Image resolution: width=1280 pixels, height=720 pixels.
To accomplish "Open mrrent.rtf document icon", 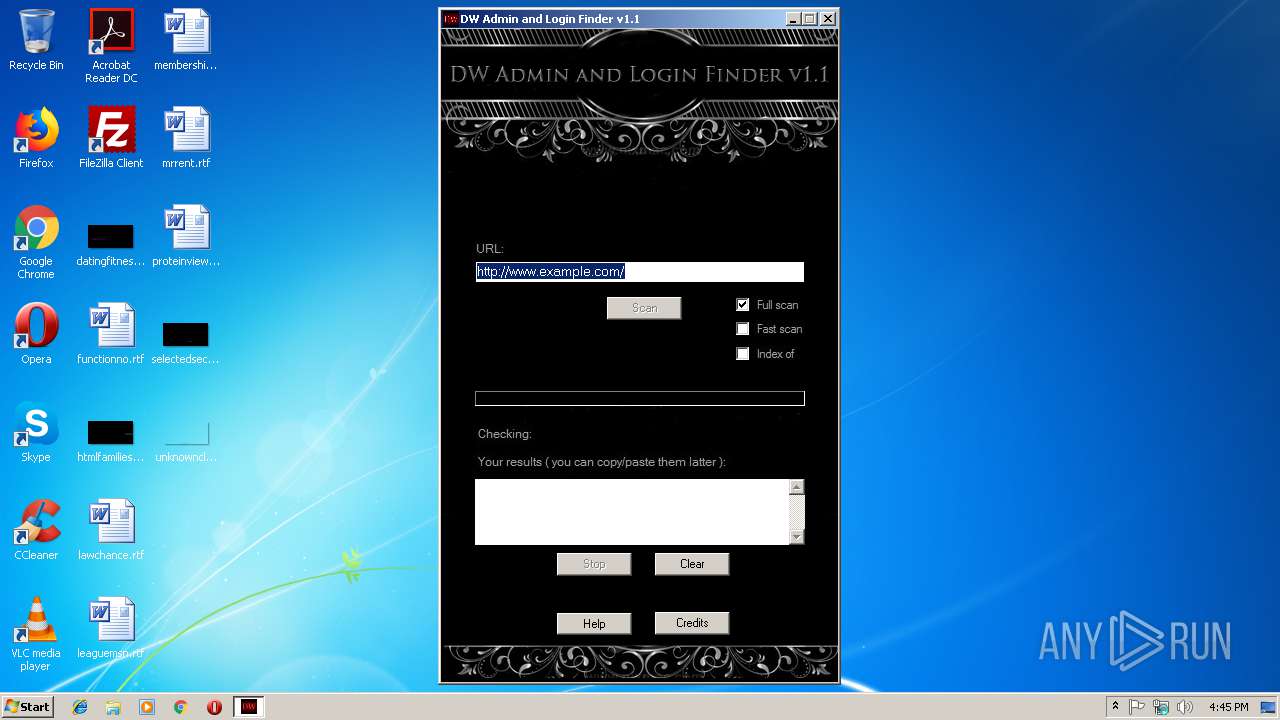I will coord(186,138).
